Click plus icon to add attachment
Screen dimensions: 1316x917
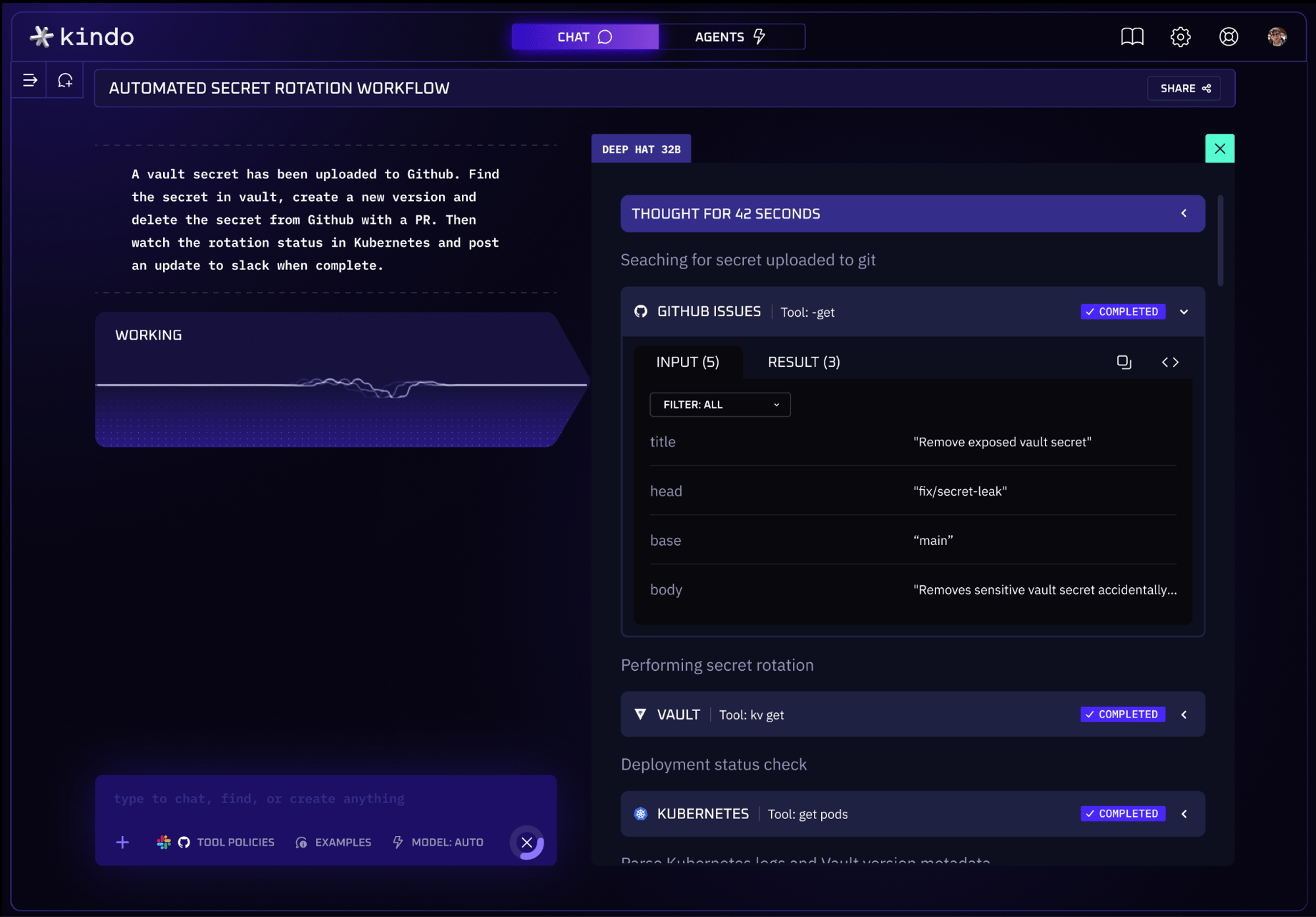pyautogui.click(x=122, y=842)
